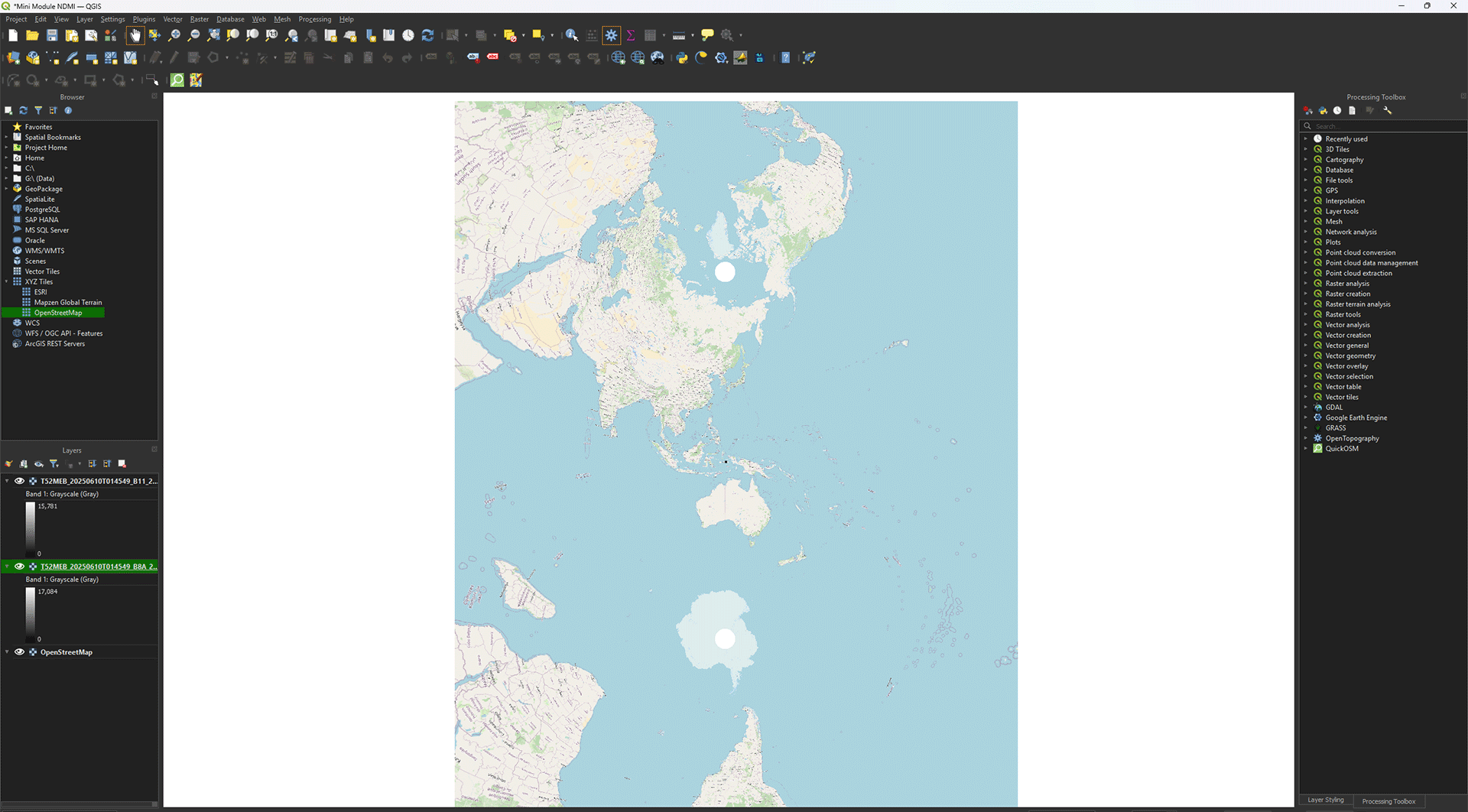Open the Raster menu
This screenshot has width=1468, height=812.
[x=199, y=19]
